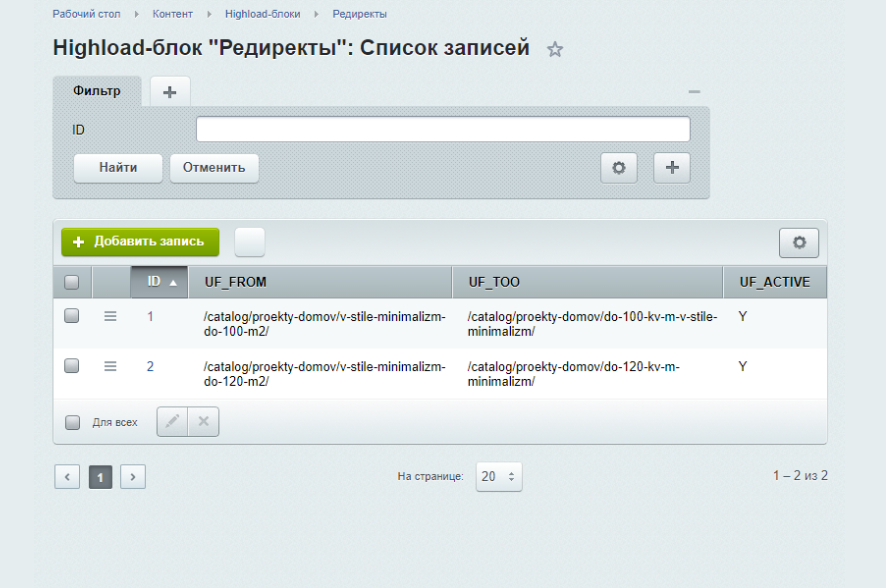The image size is (886, 588).
Task: Go to next page with right arrow
Action: (133, 477)
